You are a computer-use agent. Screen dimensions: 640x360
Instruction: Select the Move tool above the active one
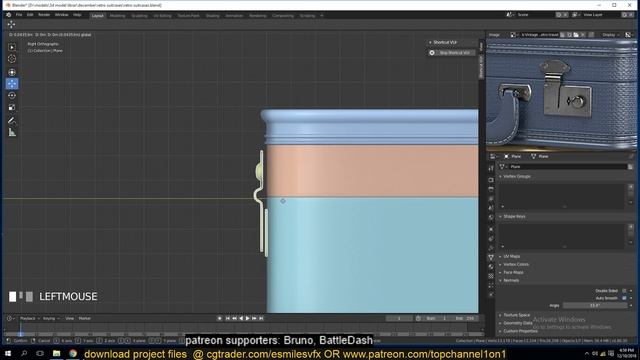coord(12,72)
